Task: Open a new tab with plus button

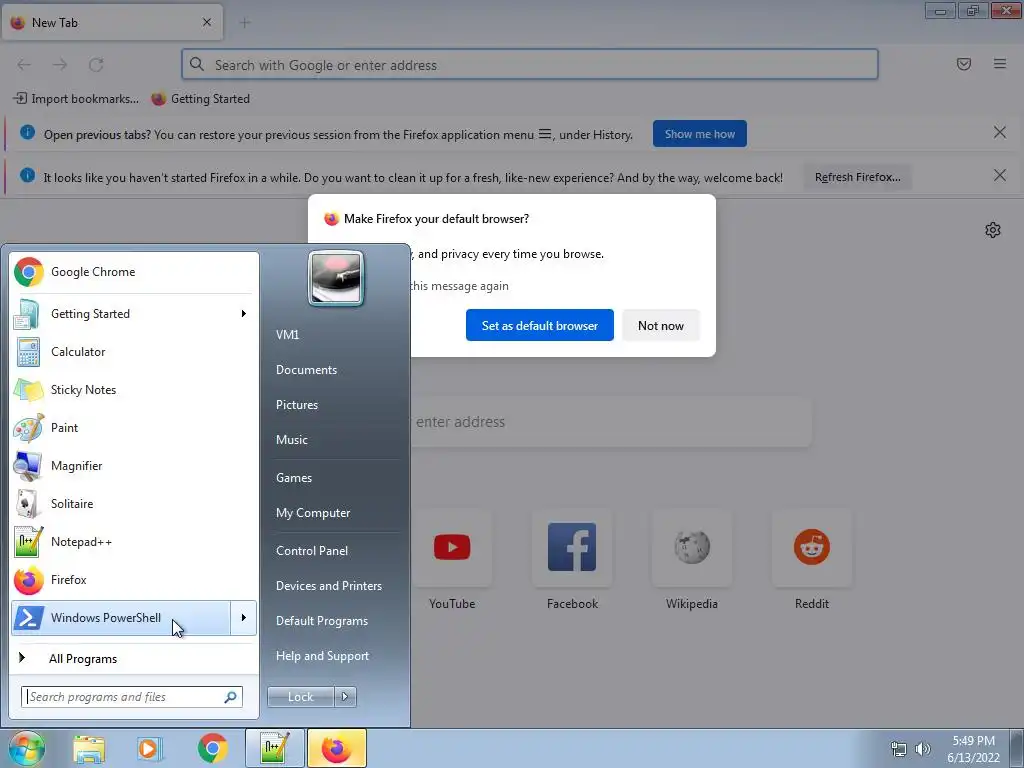Action: pyautogui.click(x=245, y=23)
